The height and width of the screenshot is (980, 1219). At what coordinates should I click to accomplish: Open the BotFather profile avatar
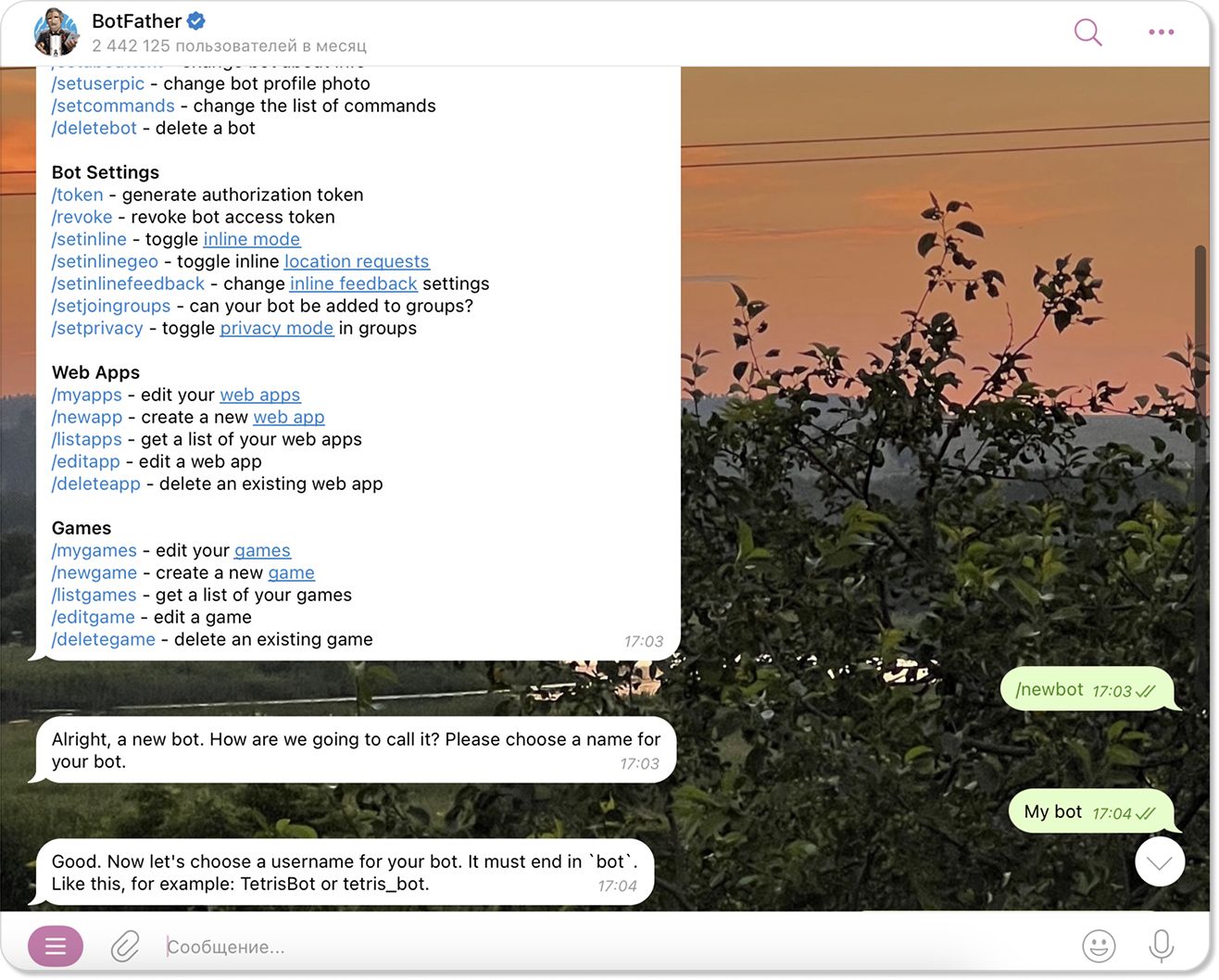[x=56, y=32]
